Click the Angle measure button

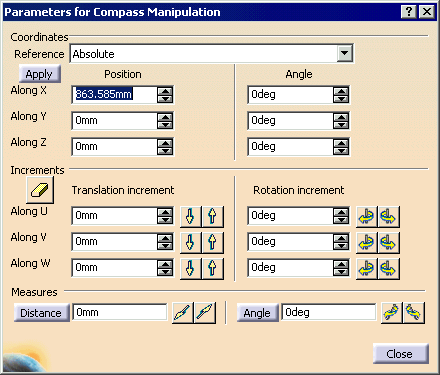tap(257, 313)
